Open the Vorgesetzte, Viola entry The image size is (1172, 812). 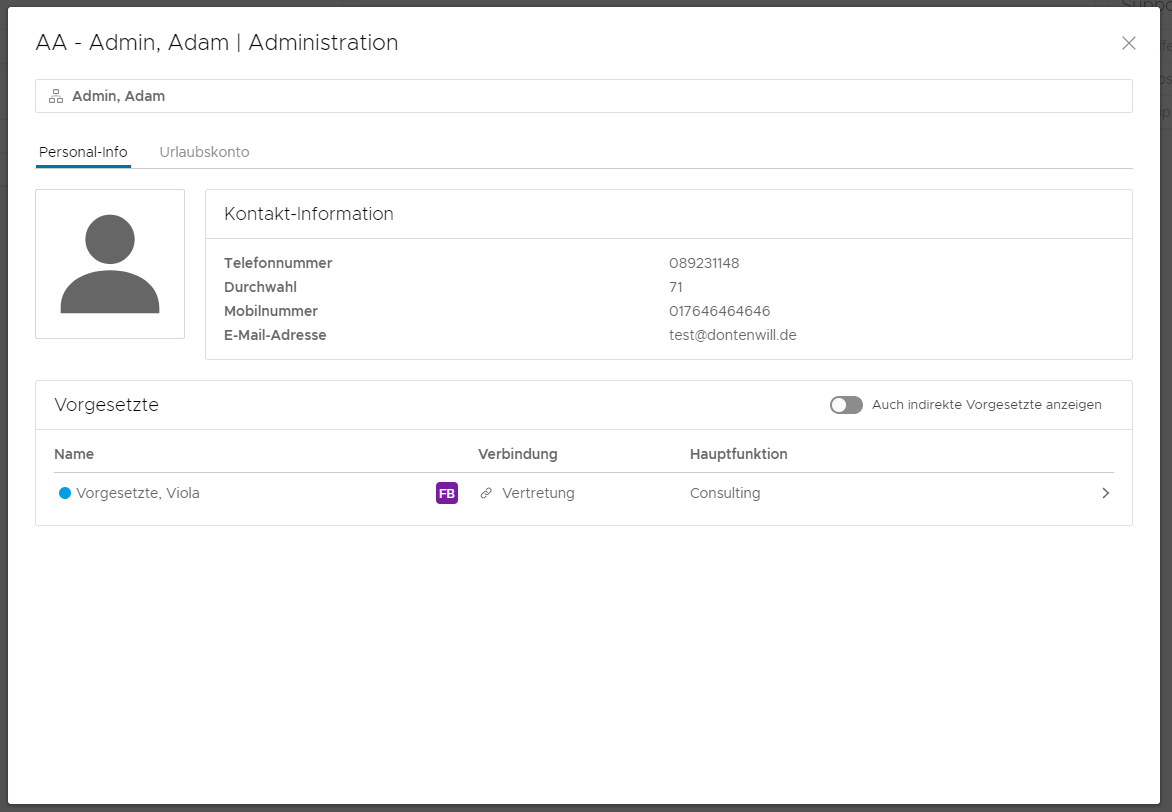coord(138,493)
